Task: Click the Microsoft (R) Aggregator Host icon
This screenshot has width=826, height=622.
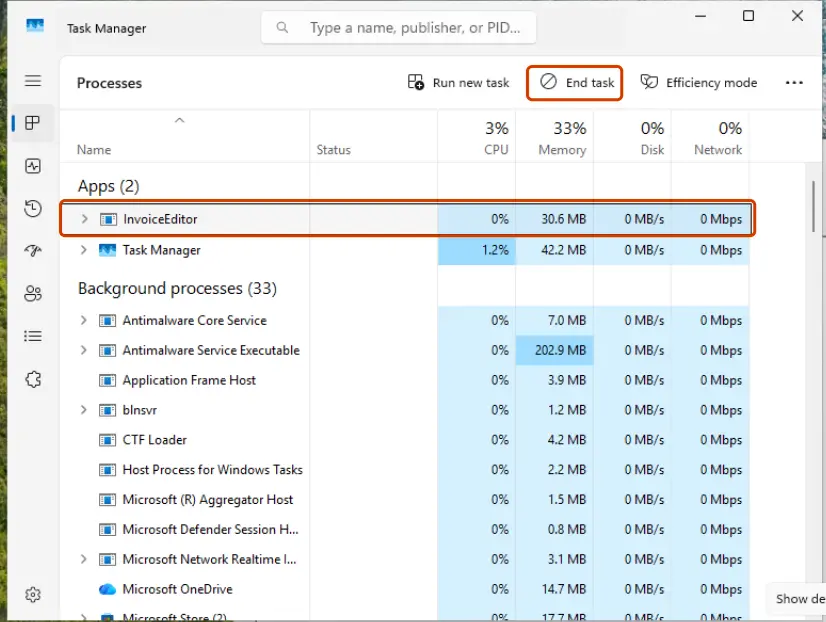Action: (x=107, y=499)
